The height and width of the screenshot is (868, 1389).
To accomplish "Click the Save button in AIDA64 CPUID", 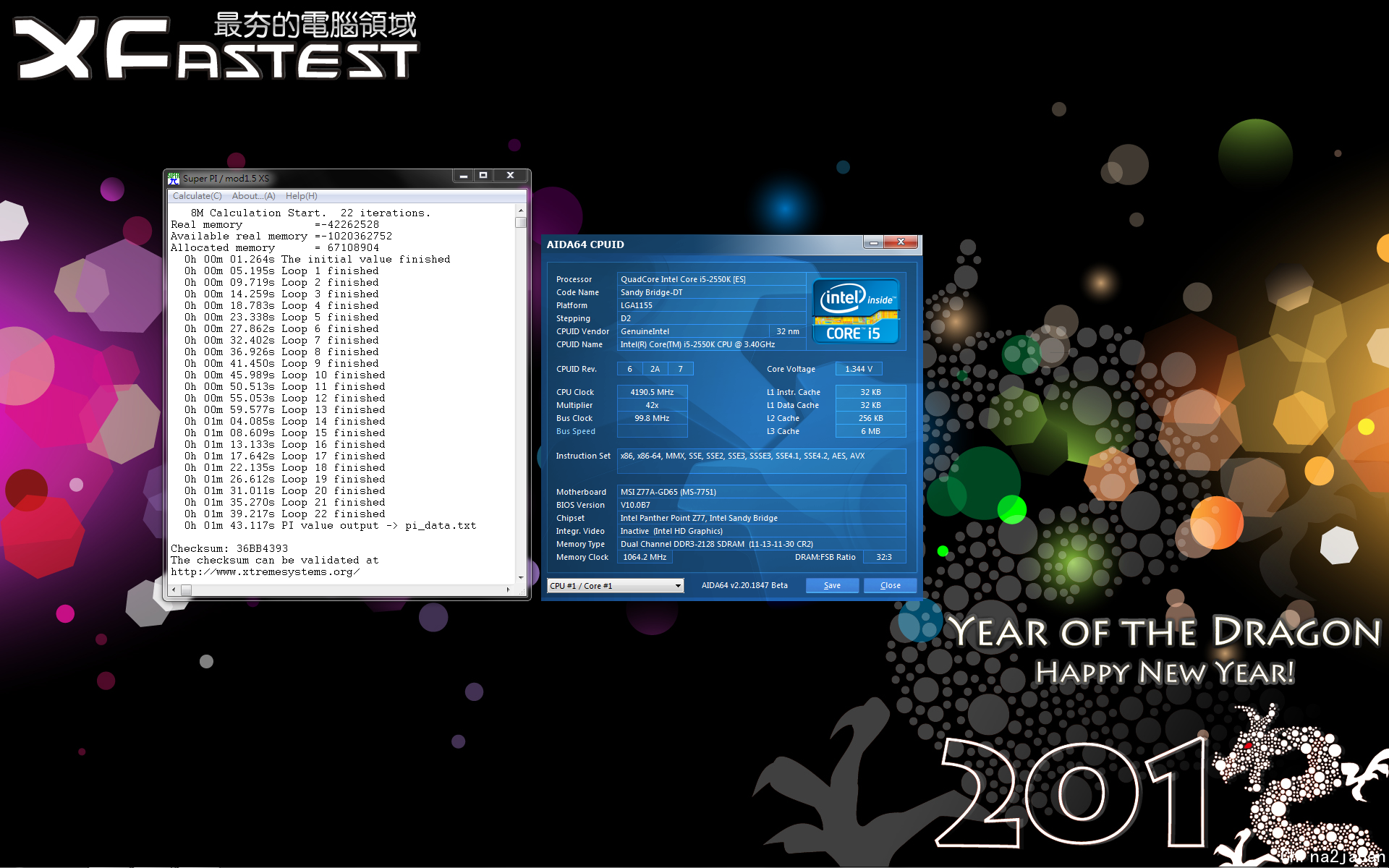I will click(832, 586).
